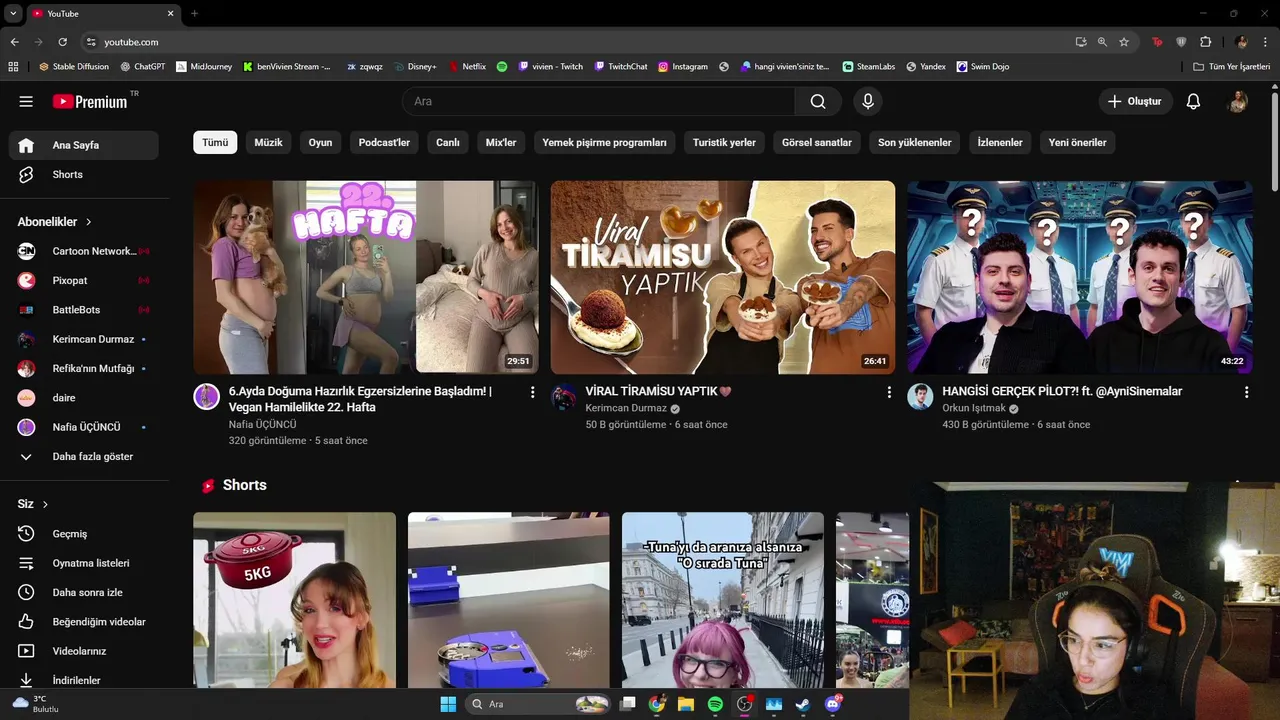Open Shorts from the sidebar

click(84, 174)
